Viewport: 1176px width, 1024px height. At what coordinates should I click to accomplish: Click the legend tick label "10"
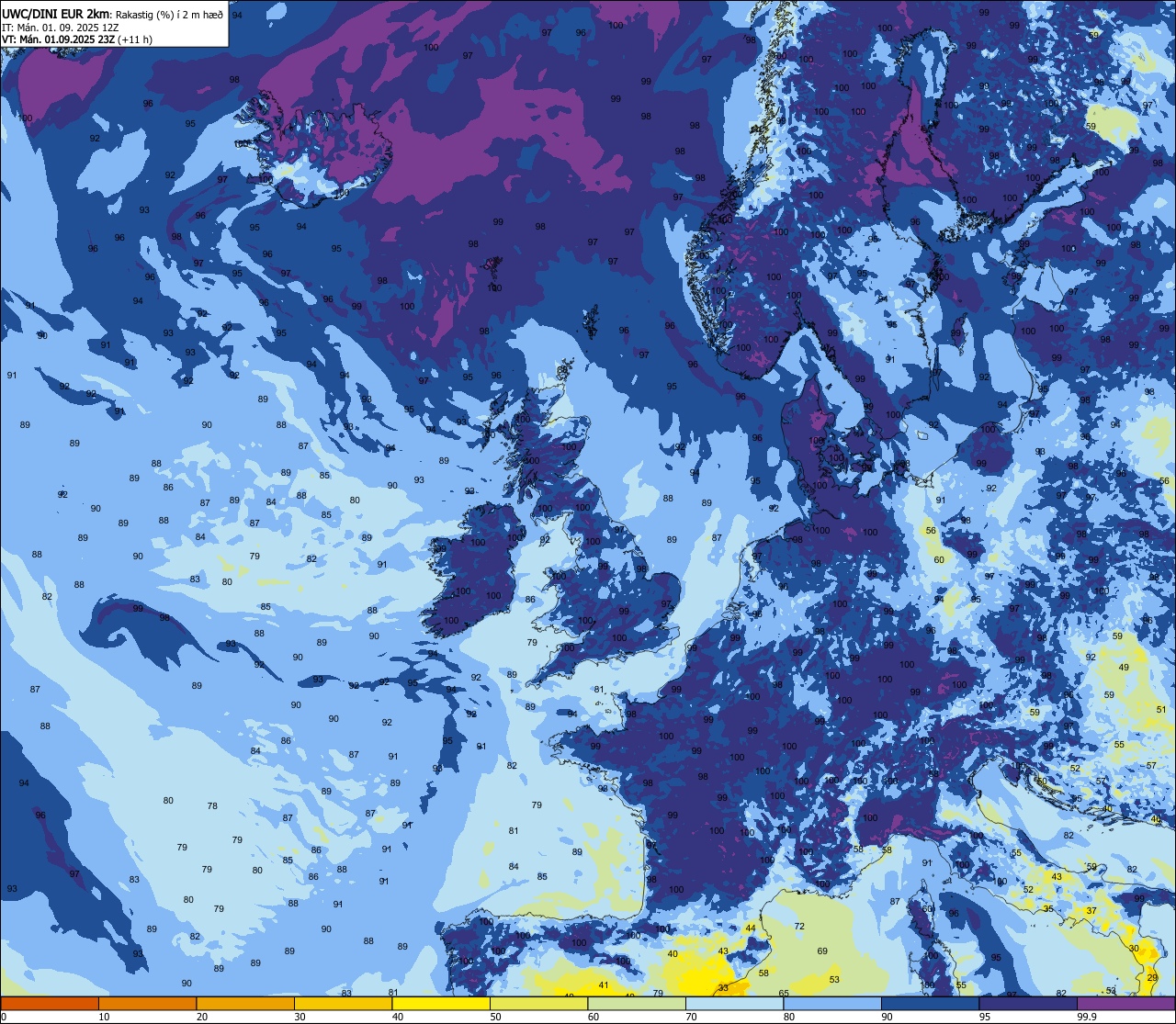[104, 1017]
